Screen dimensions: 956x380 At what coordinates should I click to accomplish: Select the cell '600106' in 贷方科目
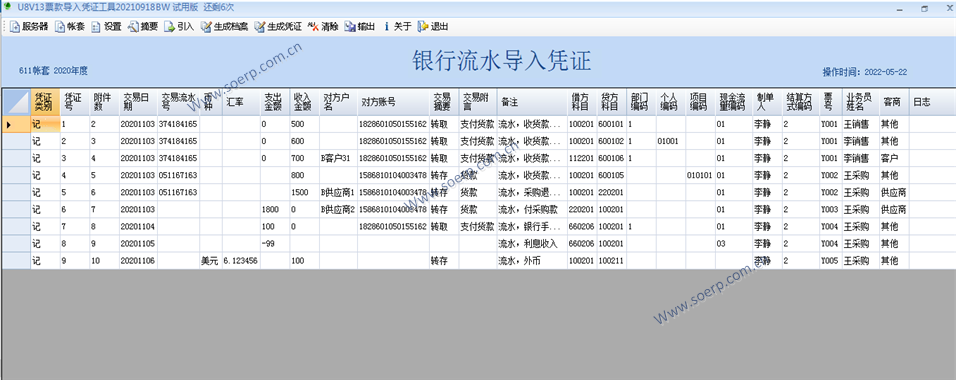[x=611, y=158]
